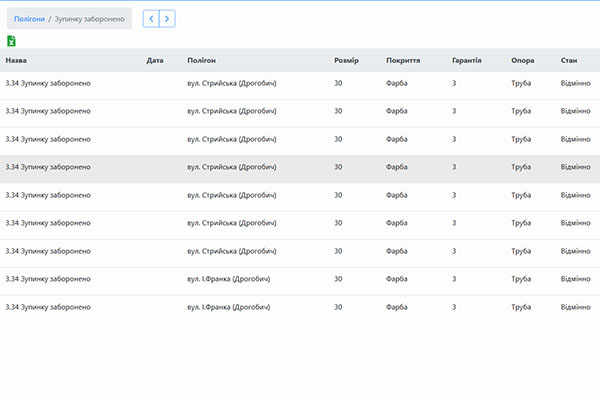Click the Стан column header

click(570, 60)
